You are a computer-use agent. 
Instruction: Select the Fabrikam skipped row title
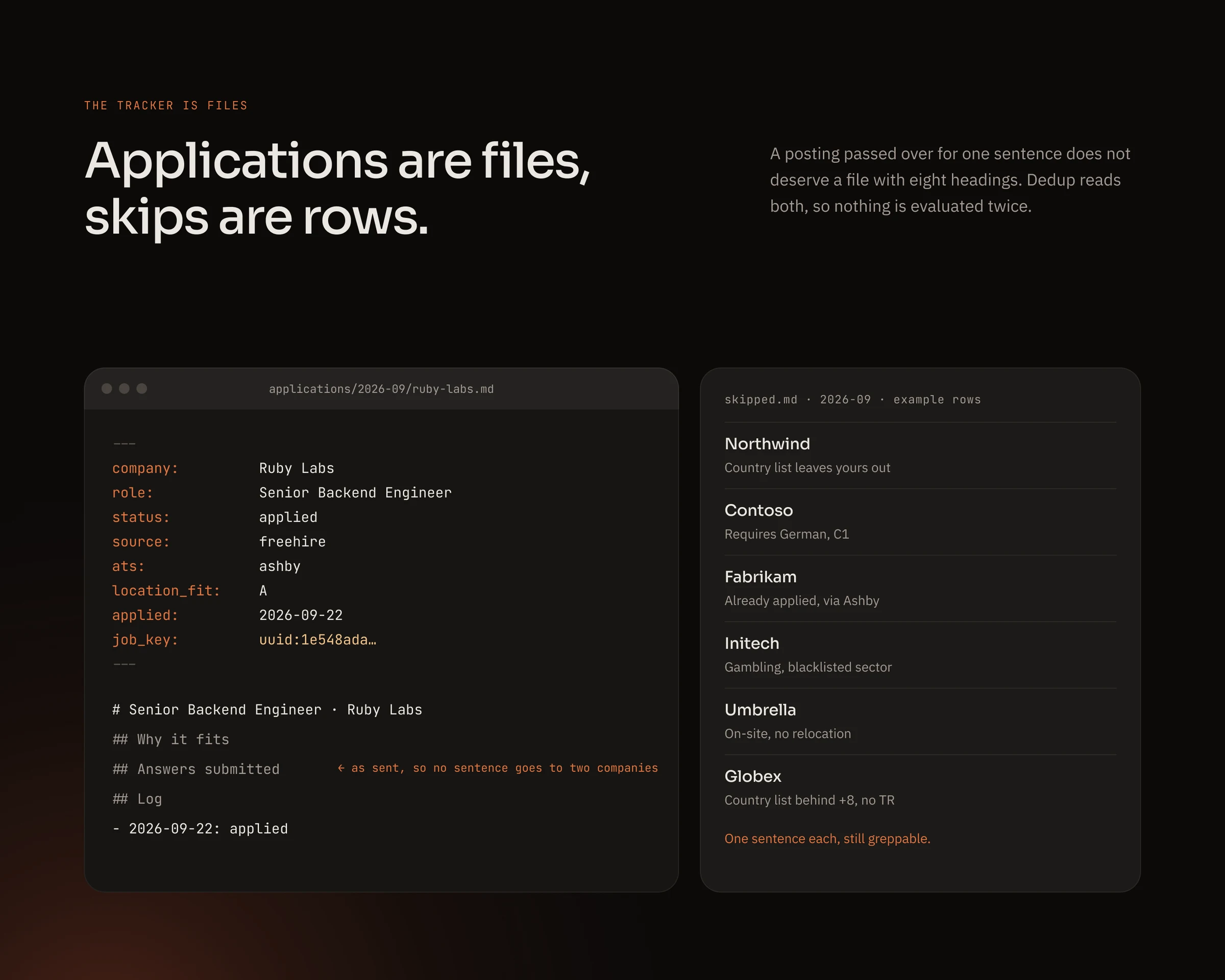click(x=760, y=577)
